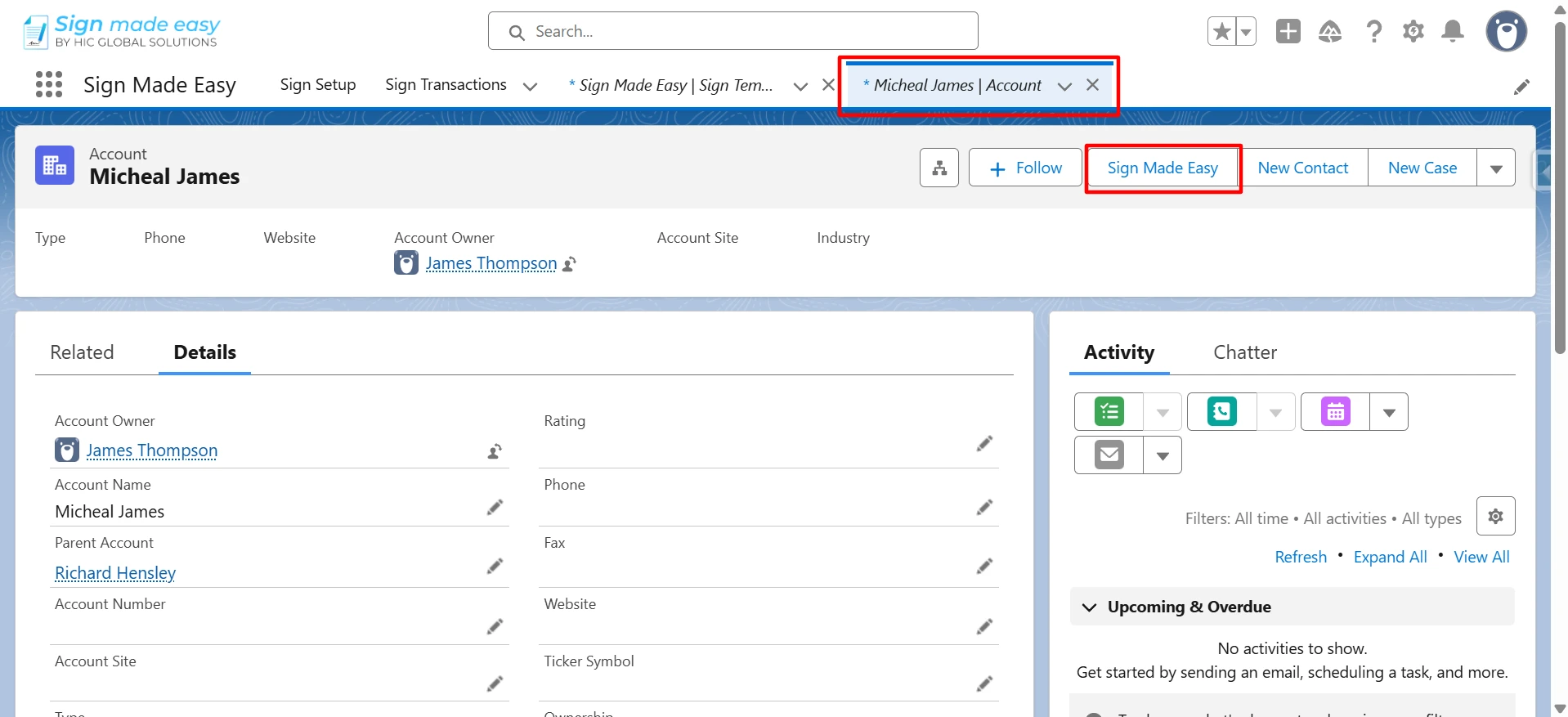Create a new event with the calendar icon
Screen dimensions: 1568x717
click(x=1336, y=411)
